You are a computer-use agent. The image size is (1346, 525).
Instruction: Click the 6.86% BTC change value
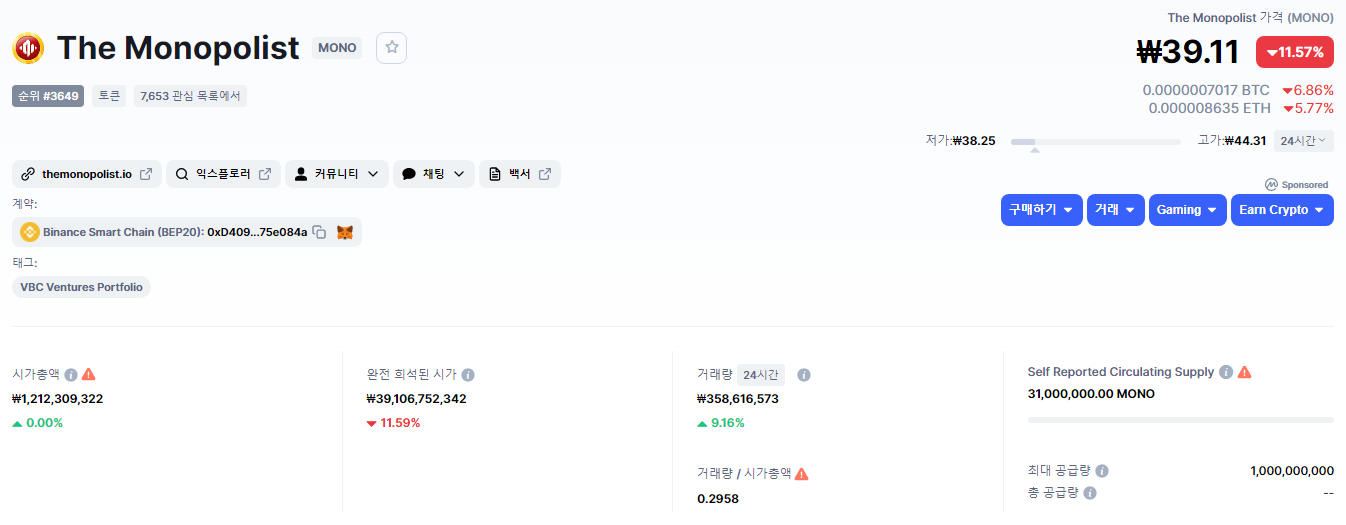click(x=1308, y=90)
